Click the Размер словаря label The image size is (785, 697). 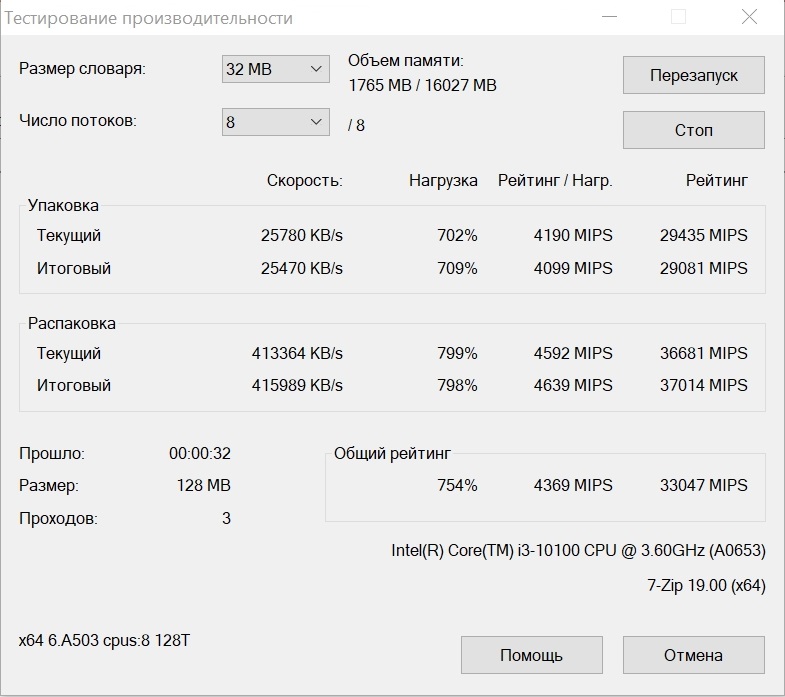pyautogui.click(x=82, y=69)
